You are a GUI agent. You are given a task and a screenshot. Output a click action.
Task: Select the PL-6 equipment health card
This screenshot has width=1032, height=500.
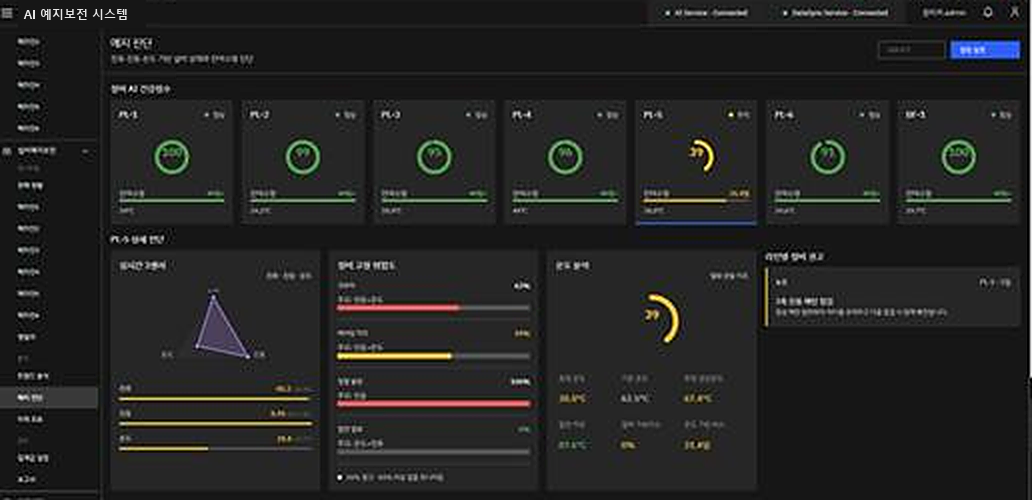[827, 162]
